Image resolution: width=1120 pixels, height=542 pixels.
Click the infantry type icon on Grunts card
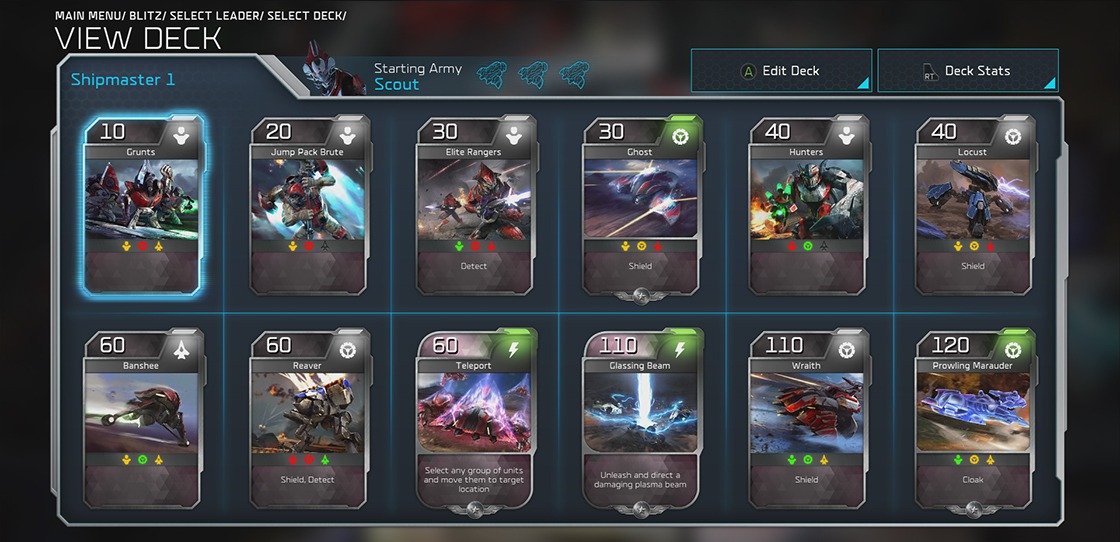pyautogui.click(x=181, y=135)
